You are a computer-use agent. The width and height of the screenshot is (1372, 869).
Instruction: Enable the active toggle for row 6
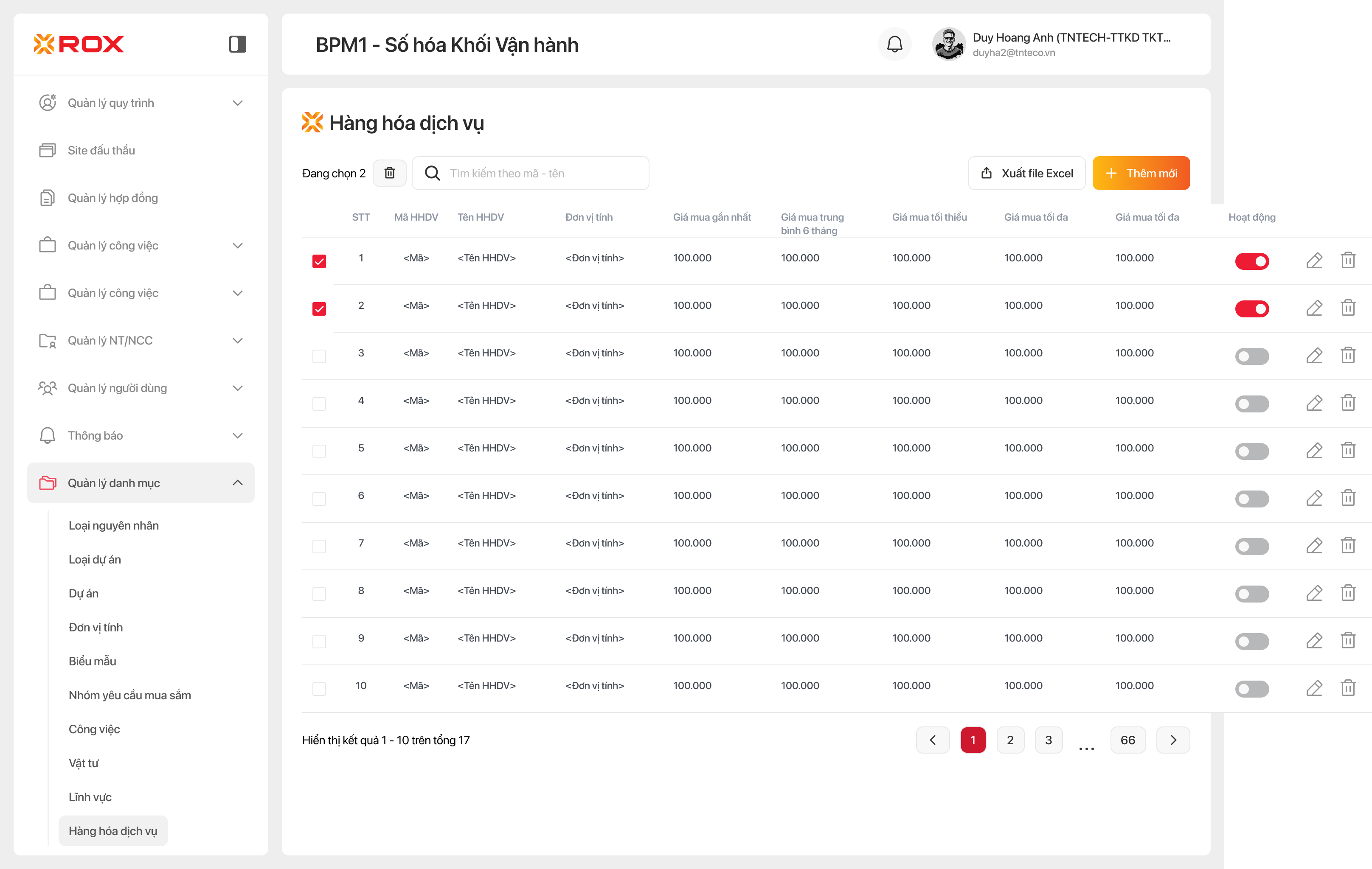[1252, 499]
